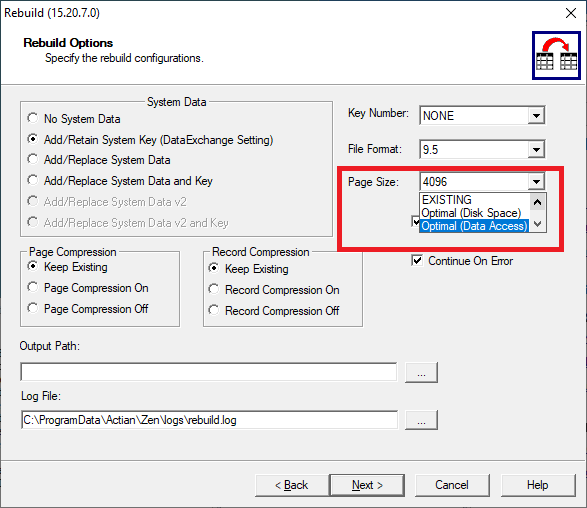This screenshot has height=508, width=587.
Task: Select No System Data radio button
Action: pos(33,118)
